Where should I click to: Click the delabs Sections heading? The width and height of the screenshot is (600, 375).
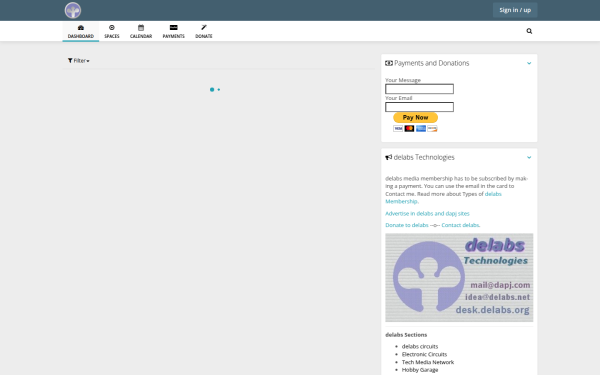pyautogui.click(x=406, y=335)
